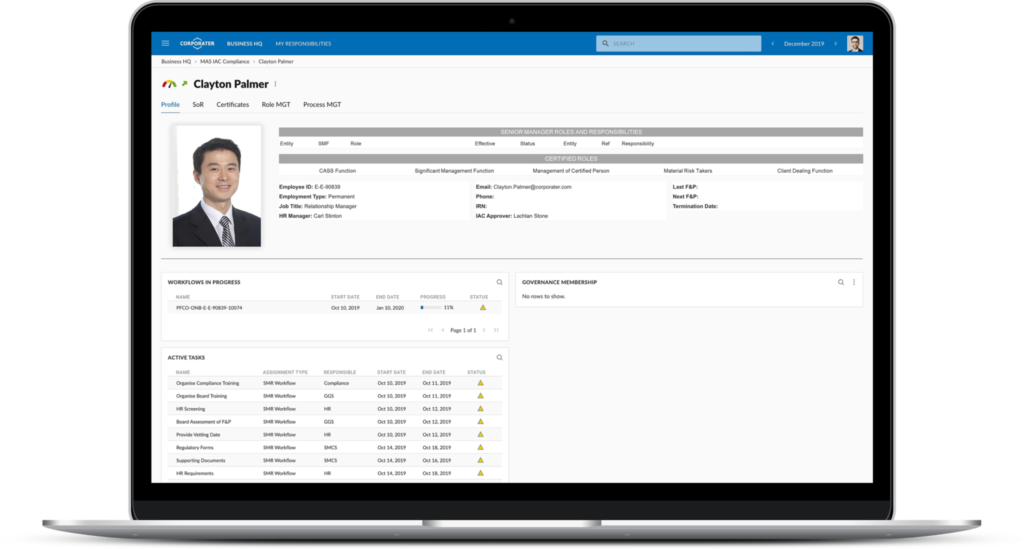Go to next month arrow
The width and height of the screenshot is (1024, 549).
pyautogui.click(x=835, y=44)
